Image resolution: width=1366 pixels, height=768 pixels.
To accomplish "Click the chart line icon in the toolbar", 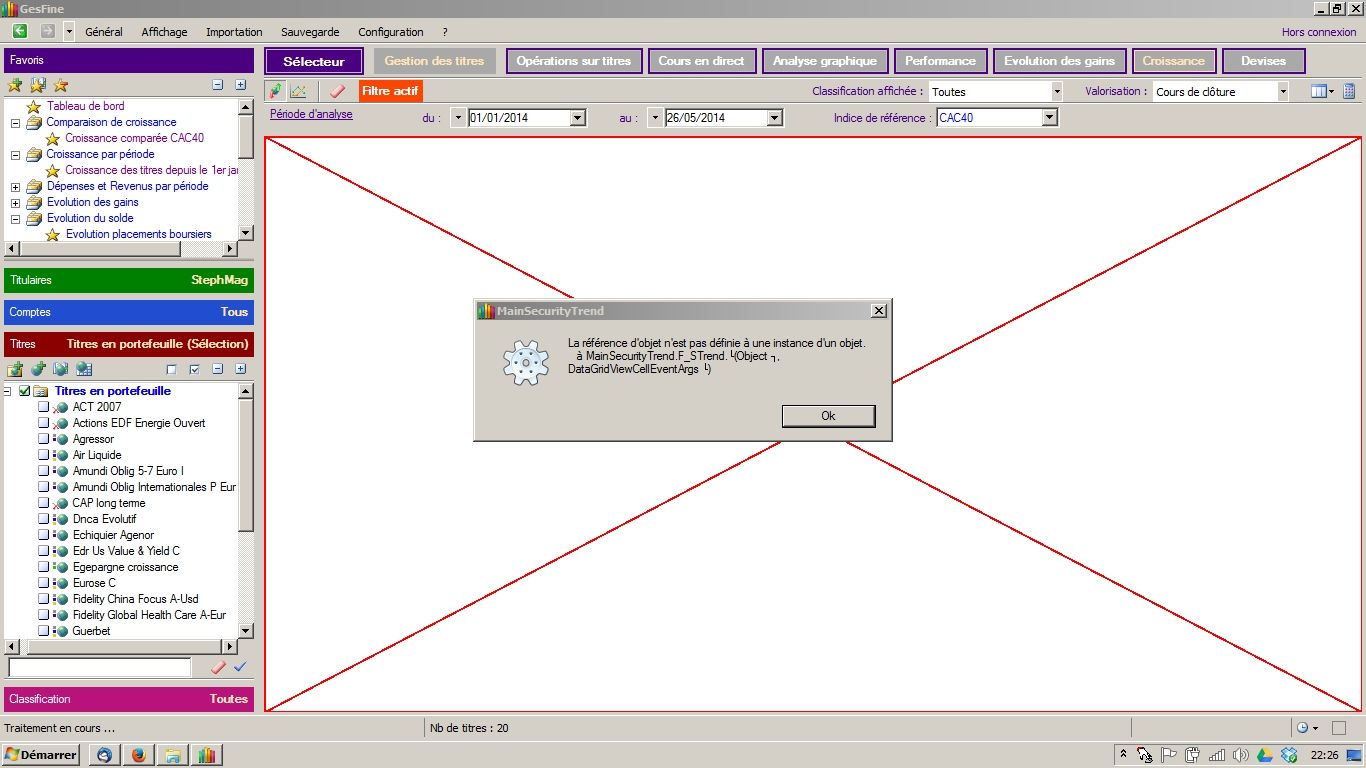I will tap(298, 91).
